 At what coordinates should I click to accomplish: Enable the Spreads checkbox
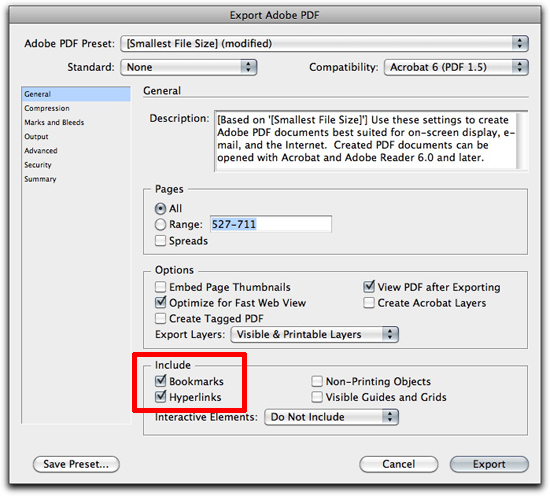160,241
